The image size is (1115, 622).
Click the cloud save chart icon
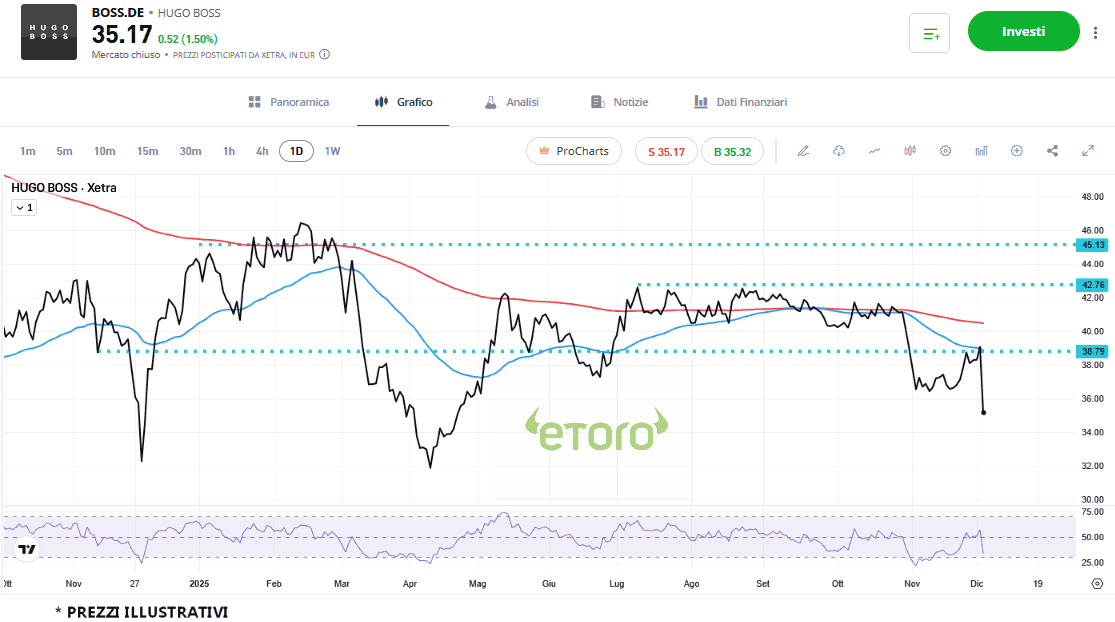(839, 151)
